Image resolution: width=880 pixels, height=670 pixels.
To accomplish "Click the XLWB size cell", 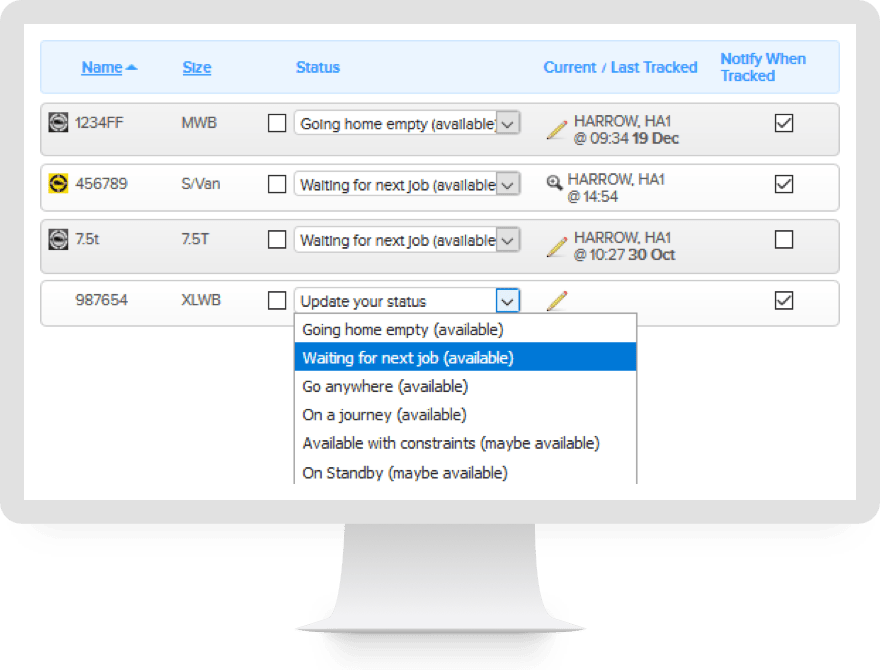I will [x=201, y=300].
